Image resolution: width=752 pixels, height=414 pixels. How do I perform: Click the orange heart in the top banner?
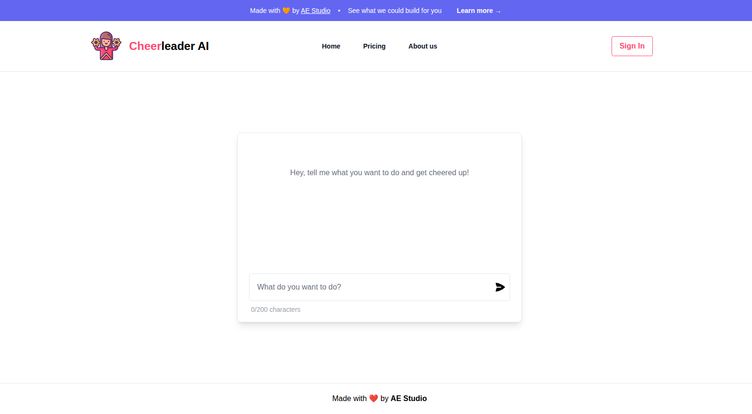click(286, 11)
